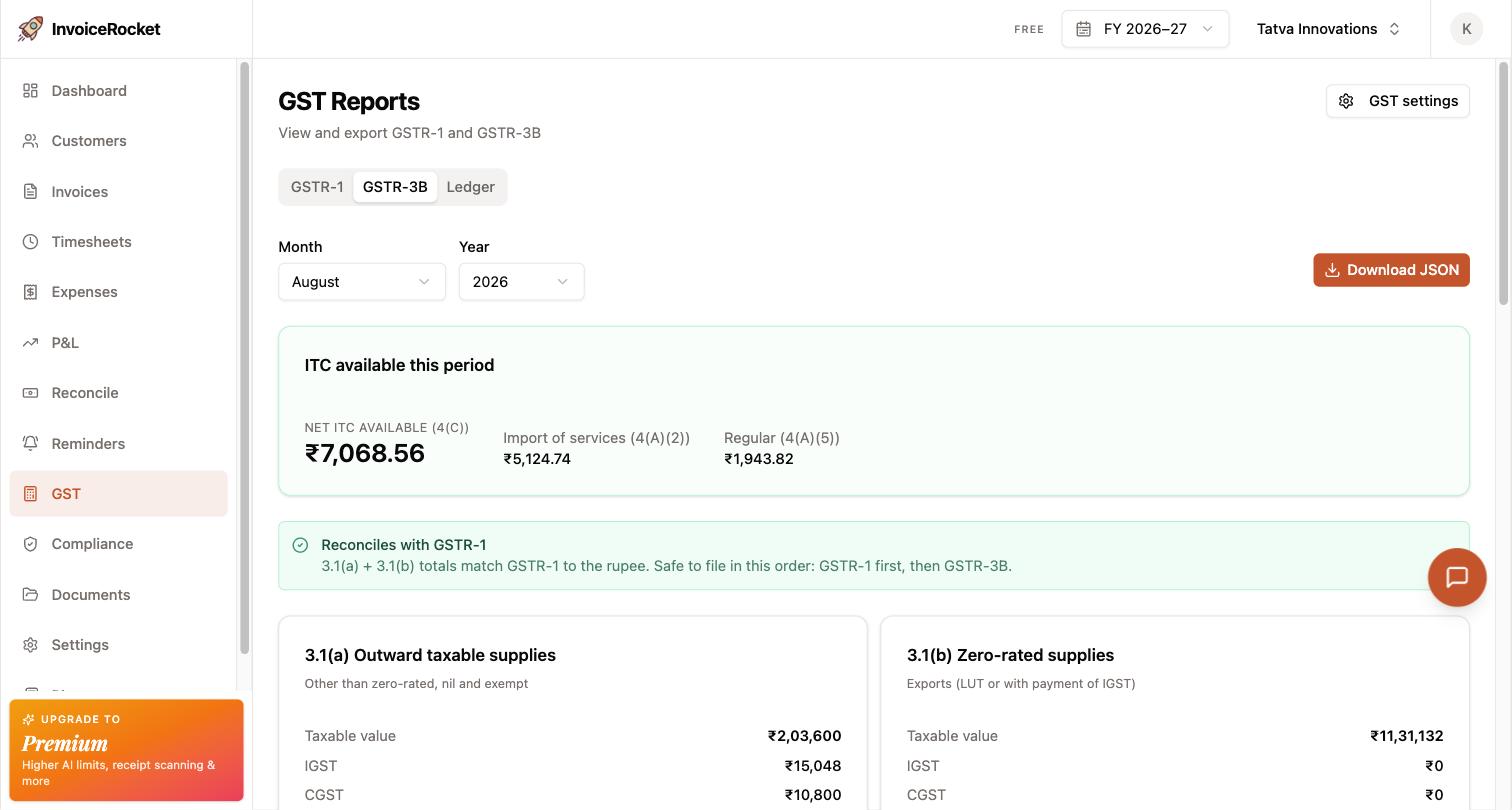Click the zero-rated taxable value ₹11,31,132
Image resolution: width=1512 pixels, height=810 pixels.
pyautogui.click(x=1407, y=736)
